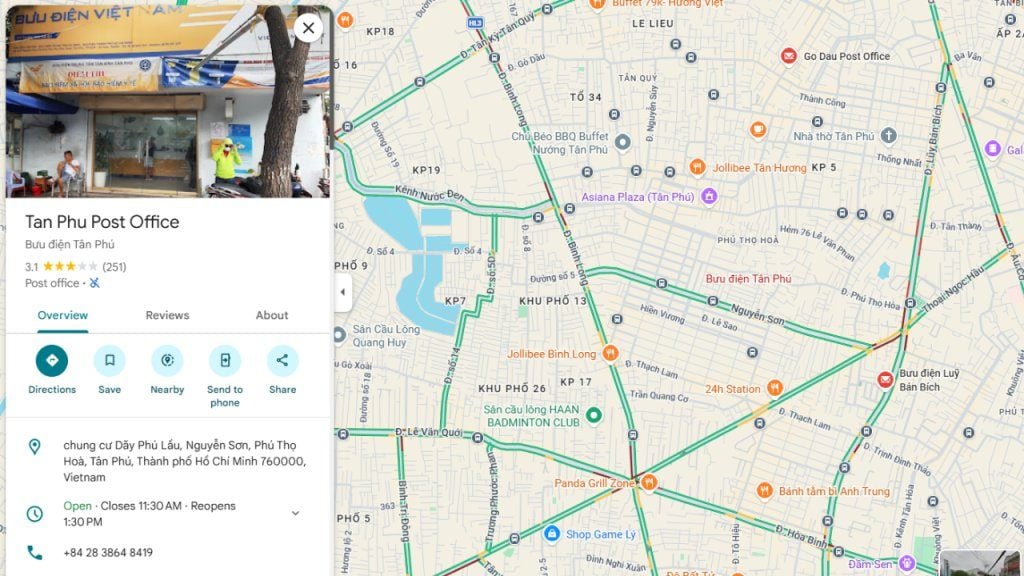The height and width of the screenshot is (576, 1024).
Task: Close the place details panel
Action: tap(308, 28)
